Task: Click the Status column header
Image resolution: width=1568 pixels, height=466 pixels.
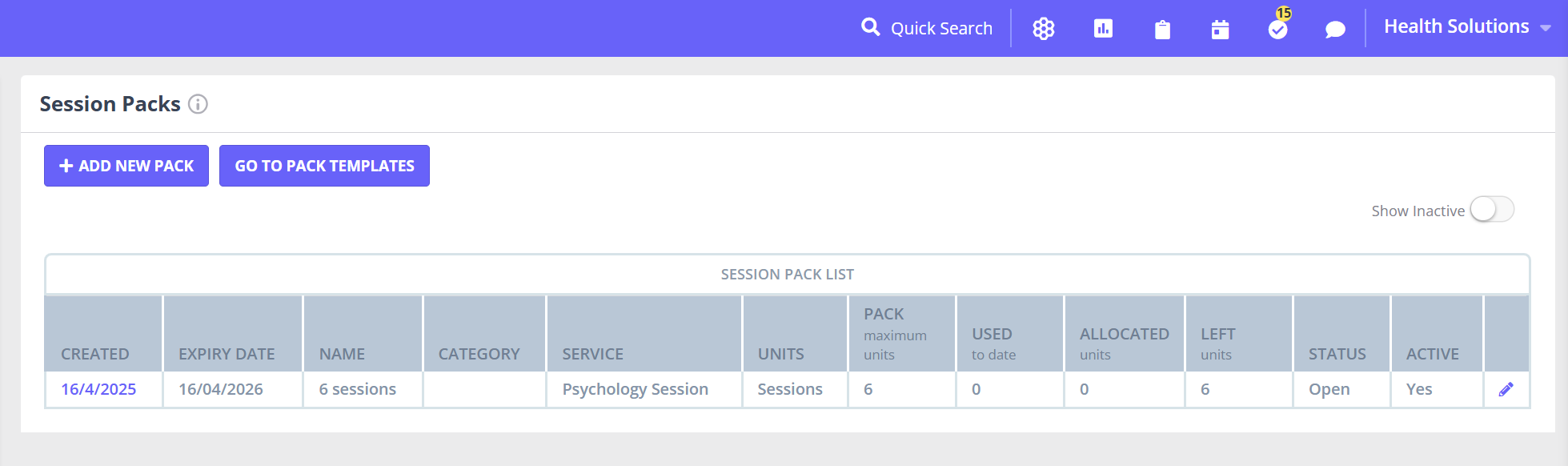Action: (1337, 354)
